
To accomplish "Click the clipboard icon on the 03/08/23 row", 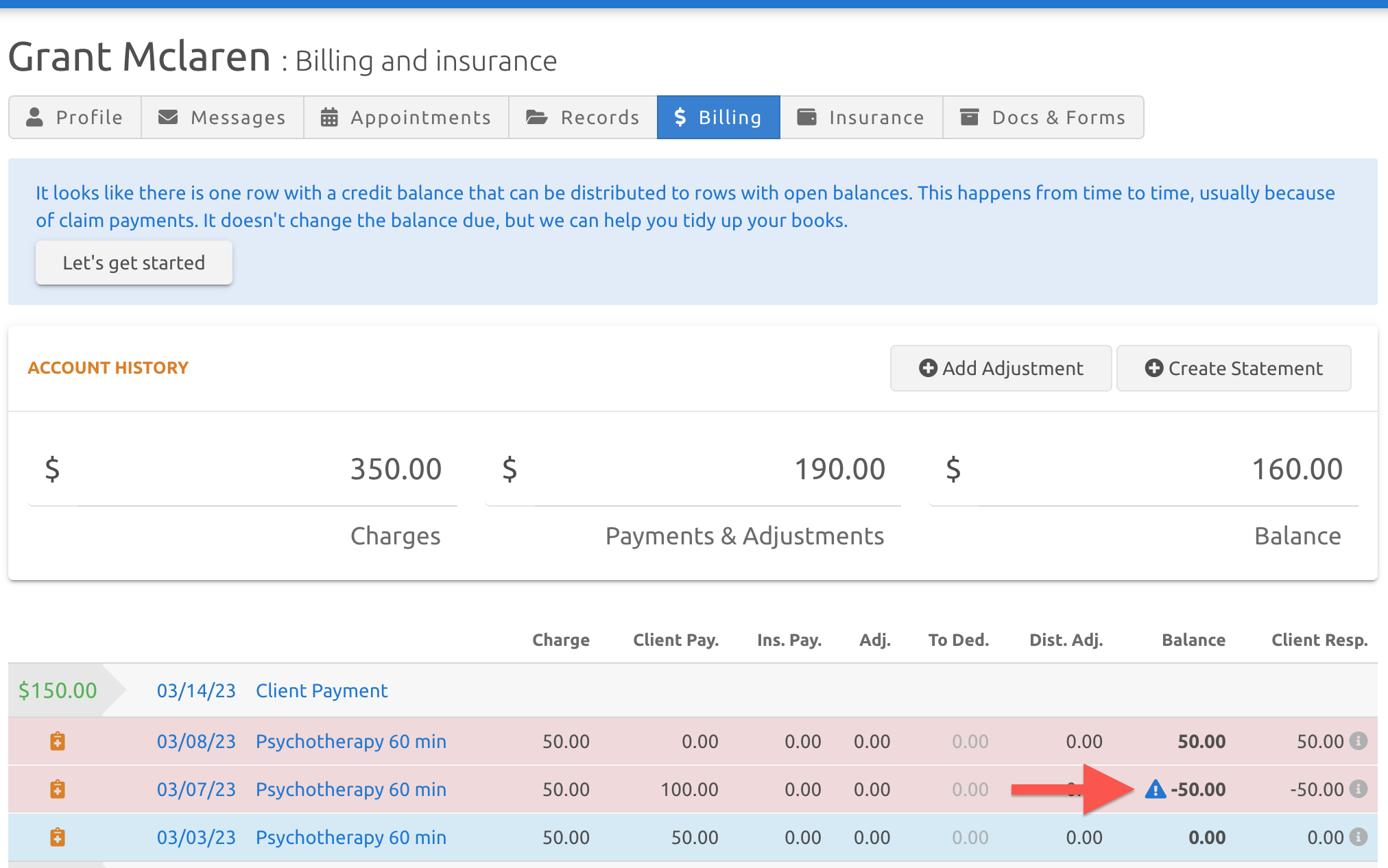I will [58, 741].
